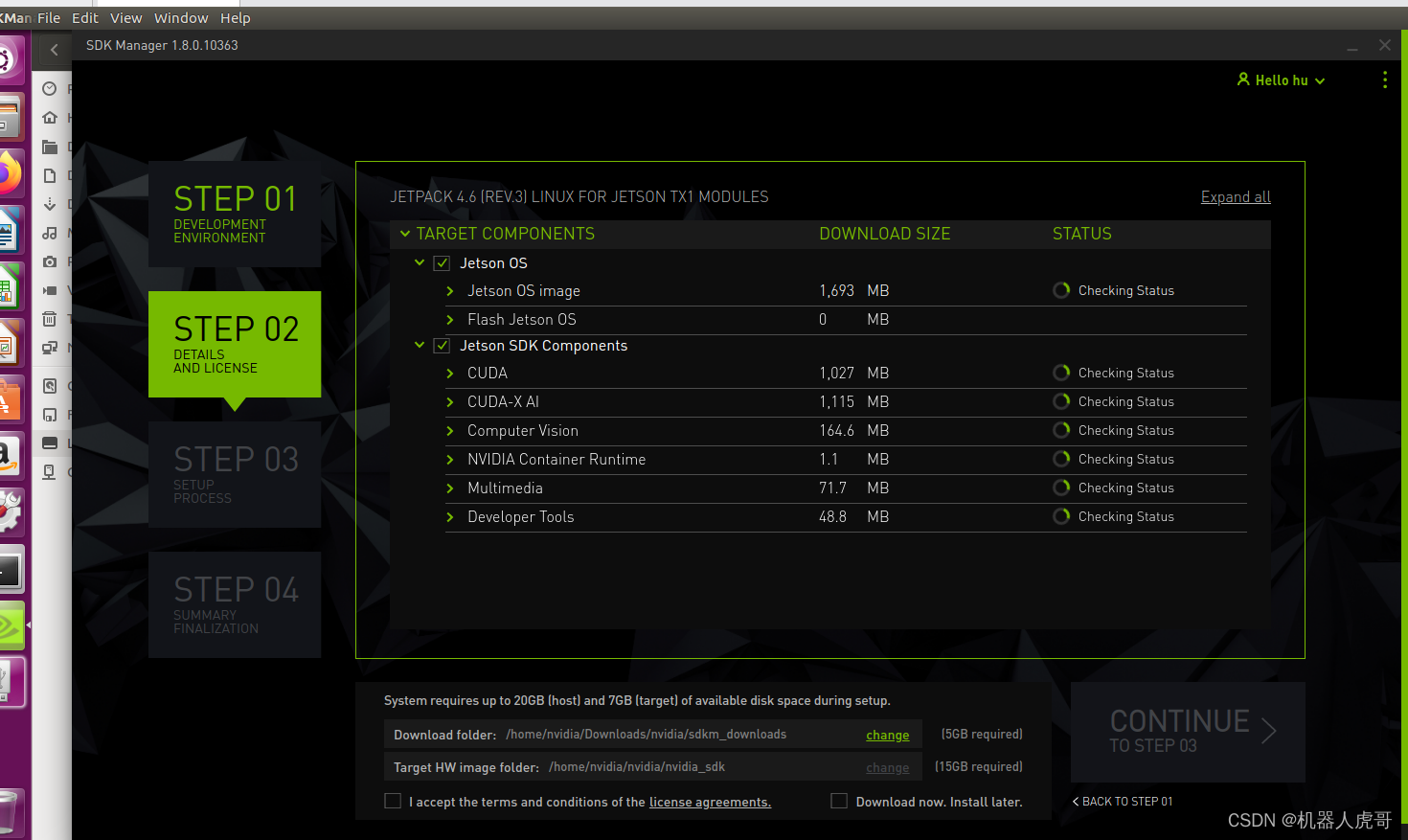This screenshot has height=840, width=1408.
Task: Click the Expand all link
Action: (1236, 196)
